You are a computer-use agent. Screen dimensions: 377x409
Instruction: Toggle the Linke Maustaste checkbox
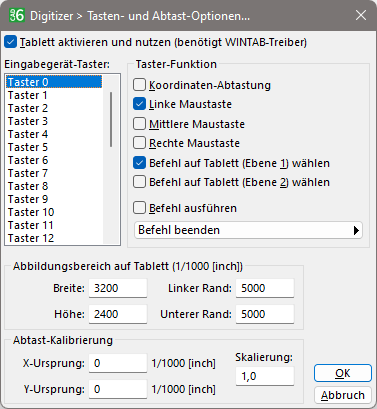[139, 104]
